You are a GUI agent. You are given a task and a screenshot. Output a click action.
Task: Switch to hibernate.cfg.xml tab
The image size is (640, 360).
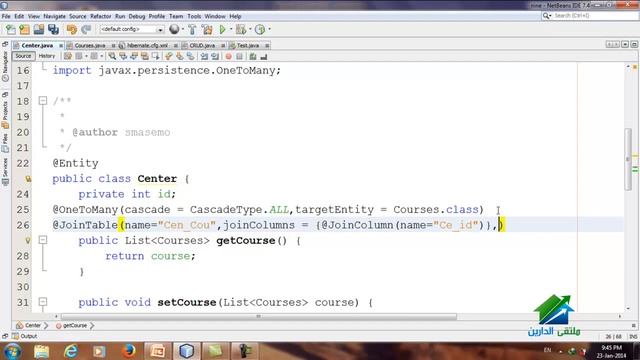coord(147,45)
